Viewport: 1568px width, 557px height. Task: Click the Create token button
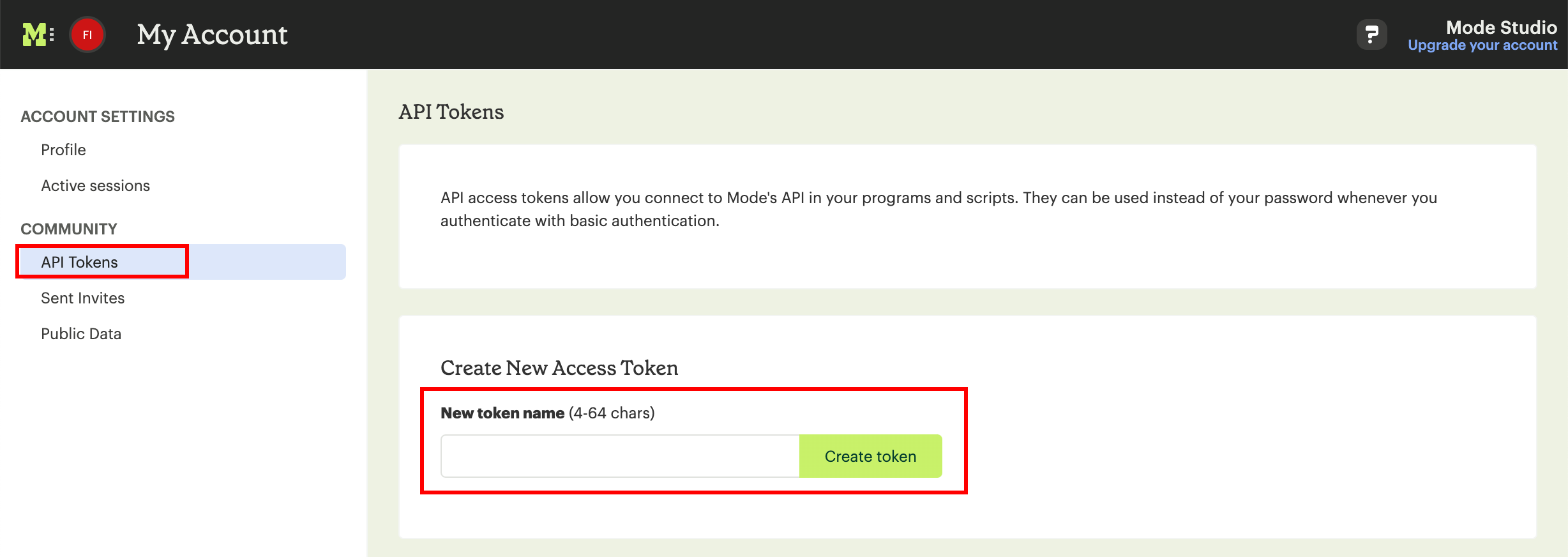pos(870,456)
